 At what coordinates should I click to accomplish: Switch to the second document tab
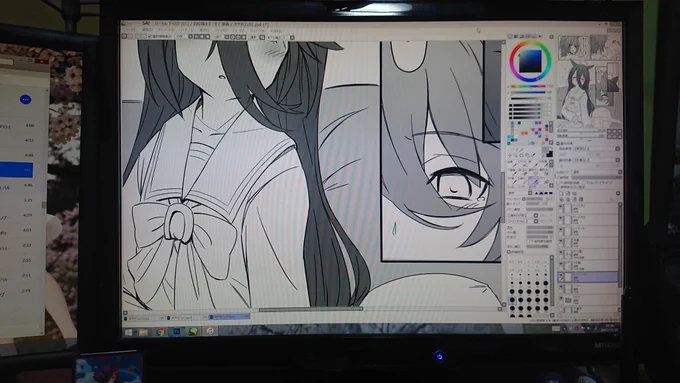pyautogui.click(x=187, y=318)
